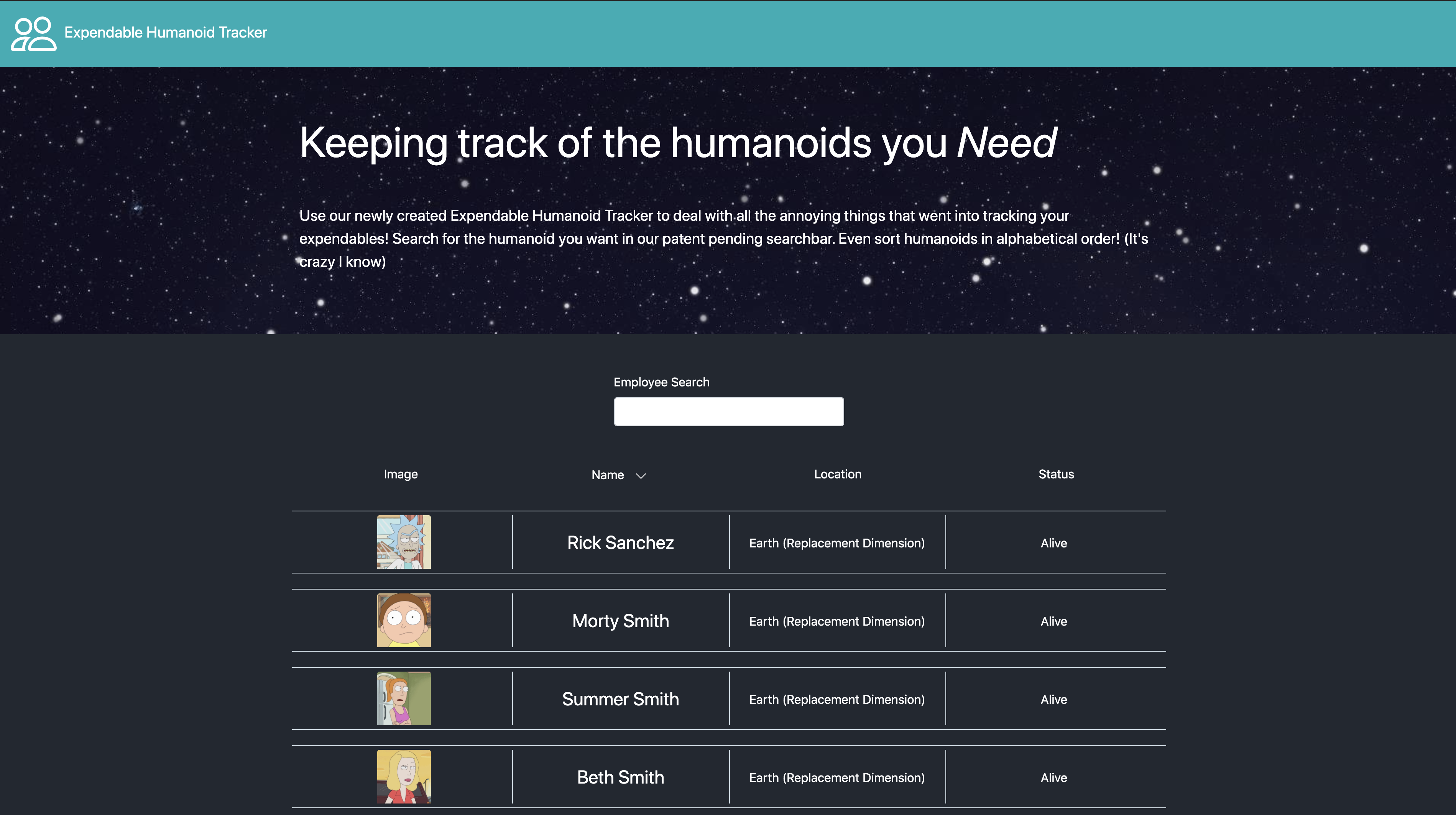
Task: Click the Employee Search input field
Action: (x=728, y=411)
